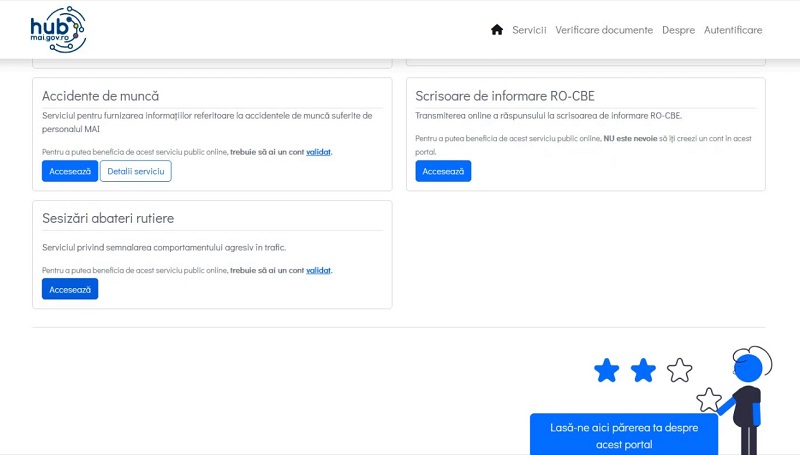Click the first filled blue star
The image size is (800, 455).
click(x=607, y=371)
